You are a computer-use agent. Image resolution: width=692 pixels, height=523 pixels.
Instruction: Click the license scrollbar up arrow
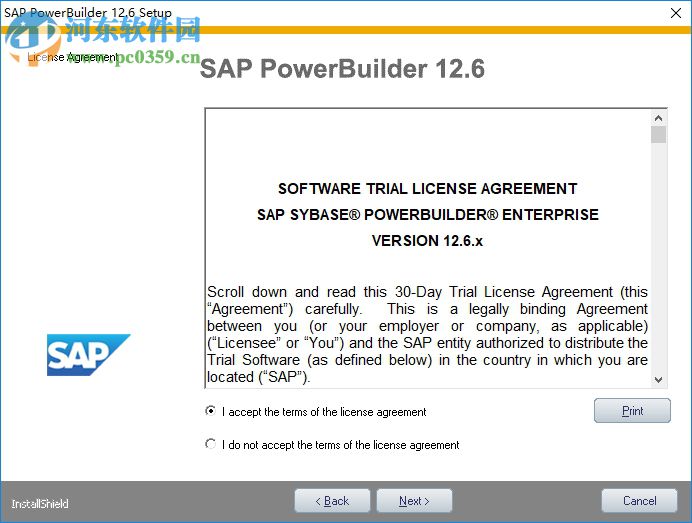[658, 118]
